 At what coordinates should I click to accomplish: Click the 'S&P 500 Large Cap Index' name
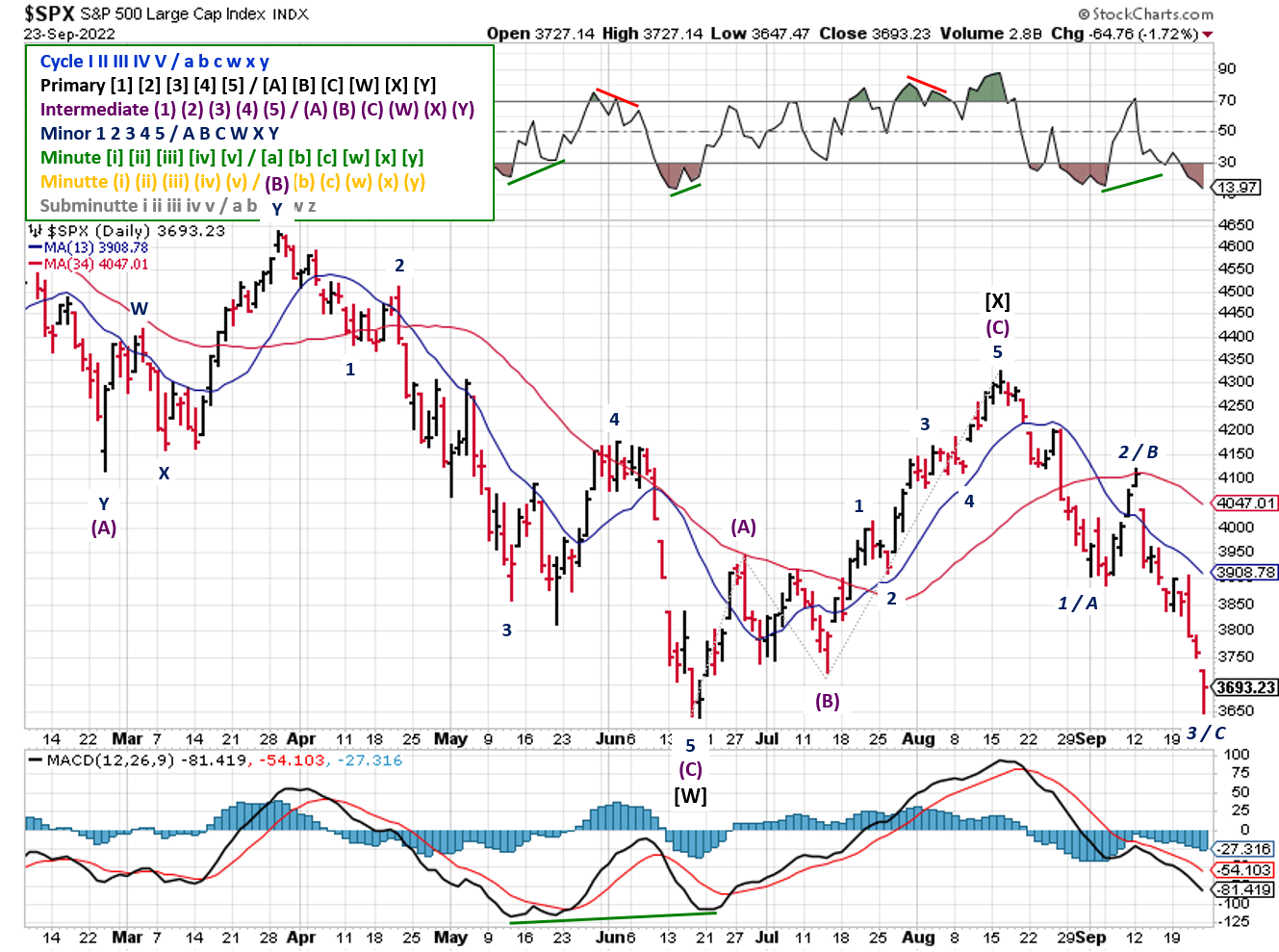pos(173,14)
